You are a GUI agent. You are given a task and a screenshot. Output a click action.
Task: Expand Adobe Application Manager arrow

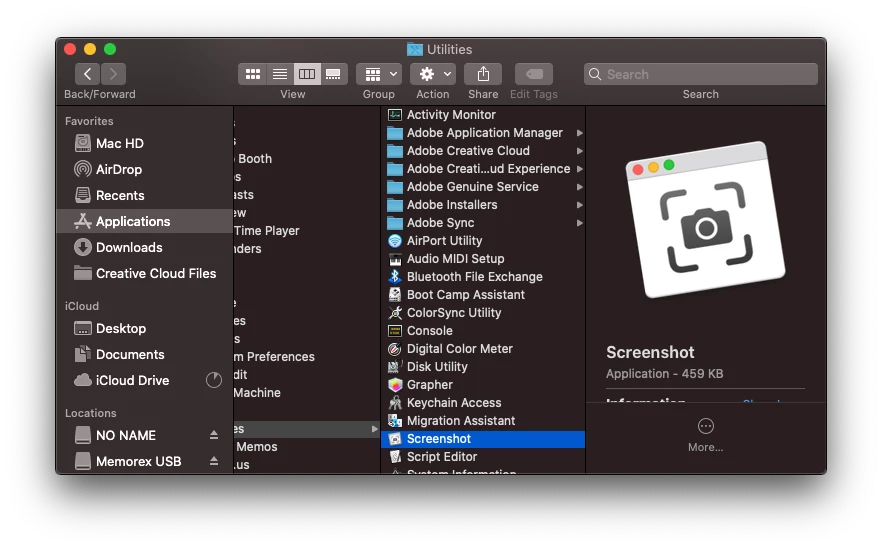click(579, 133)
